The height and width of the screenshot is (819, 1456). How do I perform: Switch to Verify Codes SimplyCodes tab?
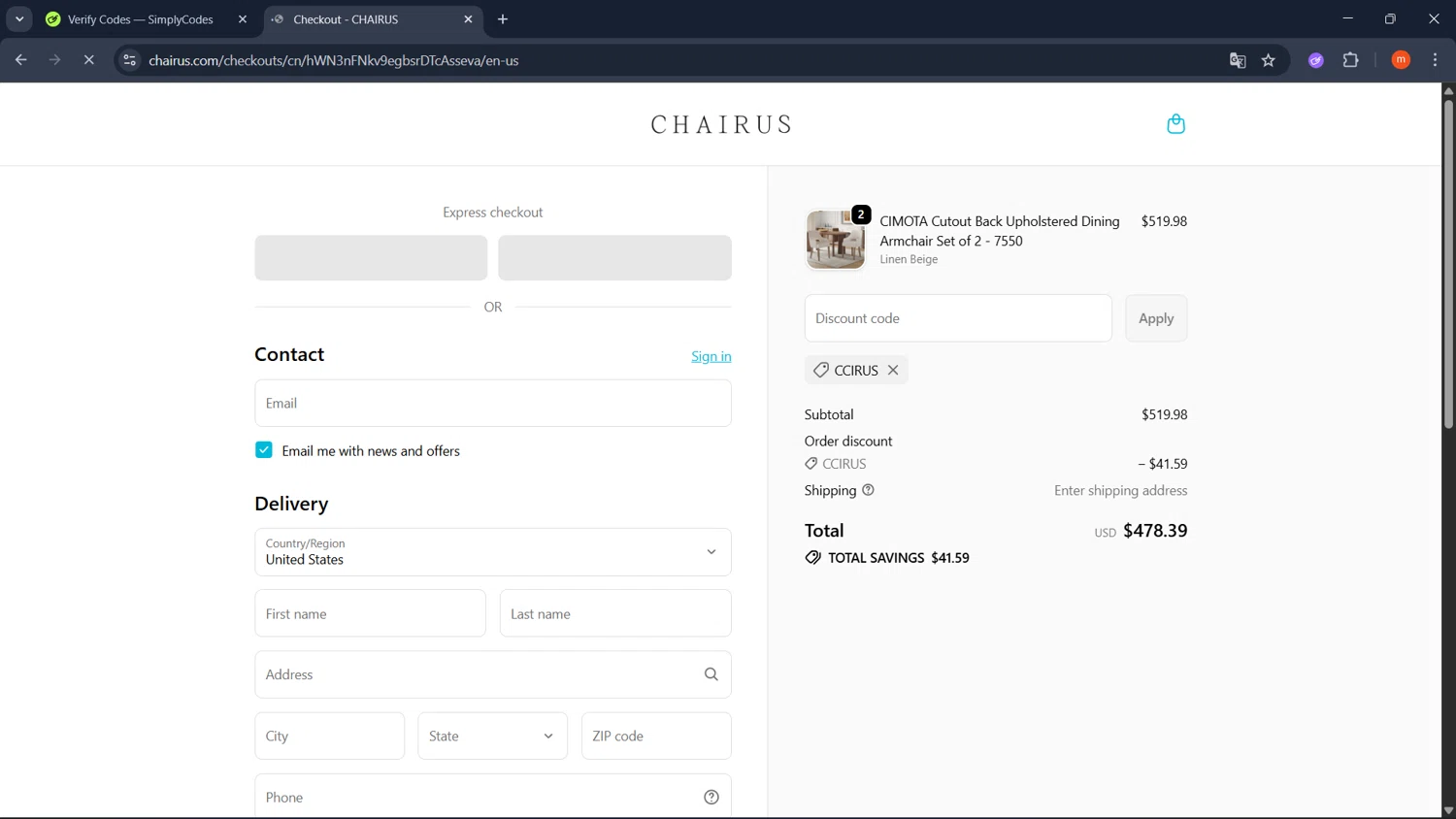click(141, 19)
